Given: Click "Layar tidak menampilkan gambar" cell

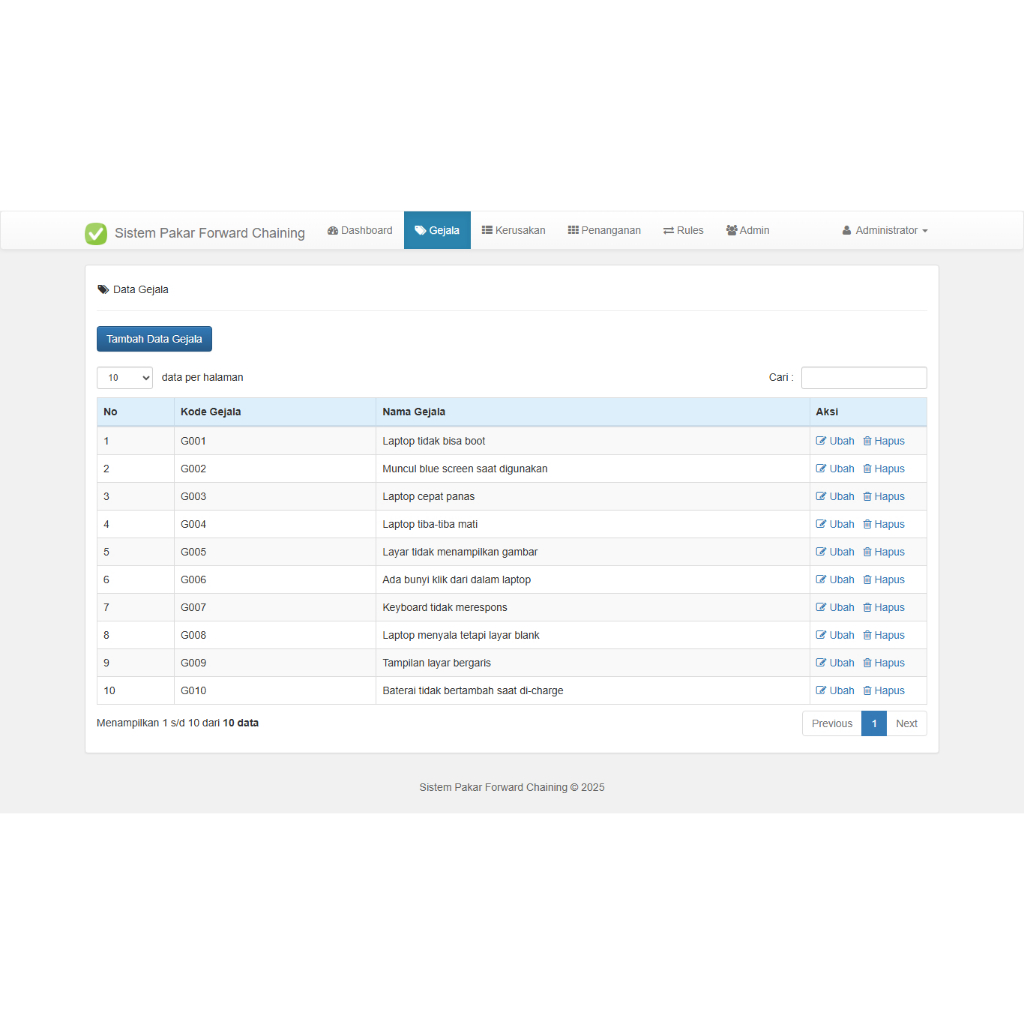Looking at the screenshot, I should click(x=592, y=552).
